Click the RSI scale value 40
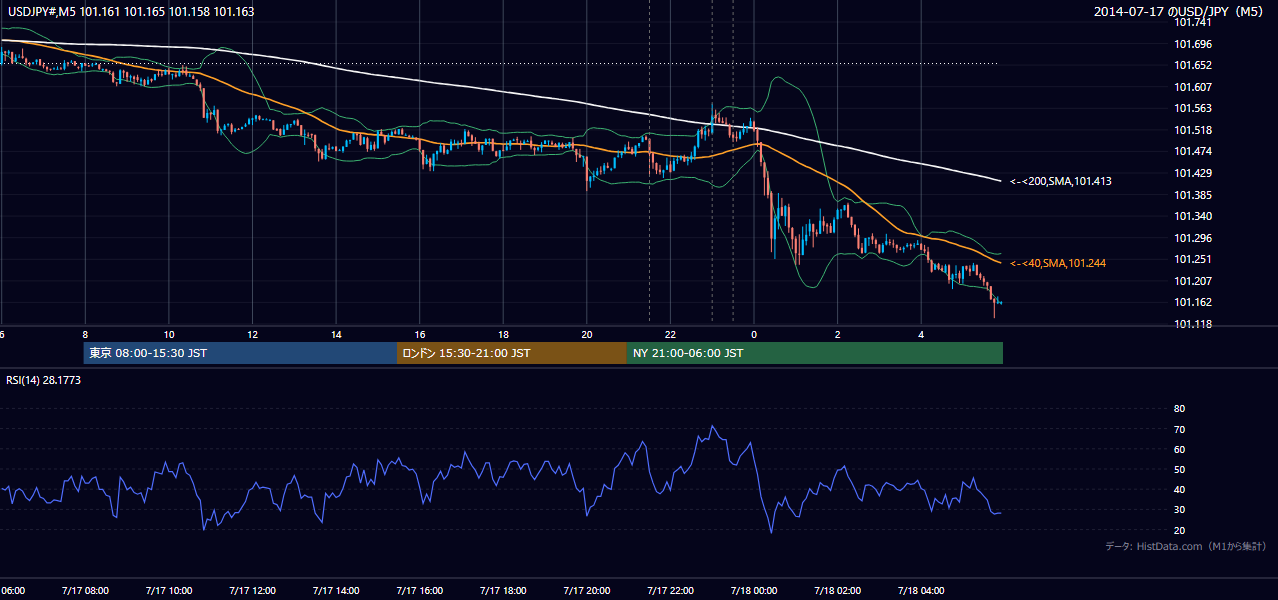The width and height of the screenshot is (1278, 600). point(1179,489)
